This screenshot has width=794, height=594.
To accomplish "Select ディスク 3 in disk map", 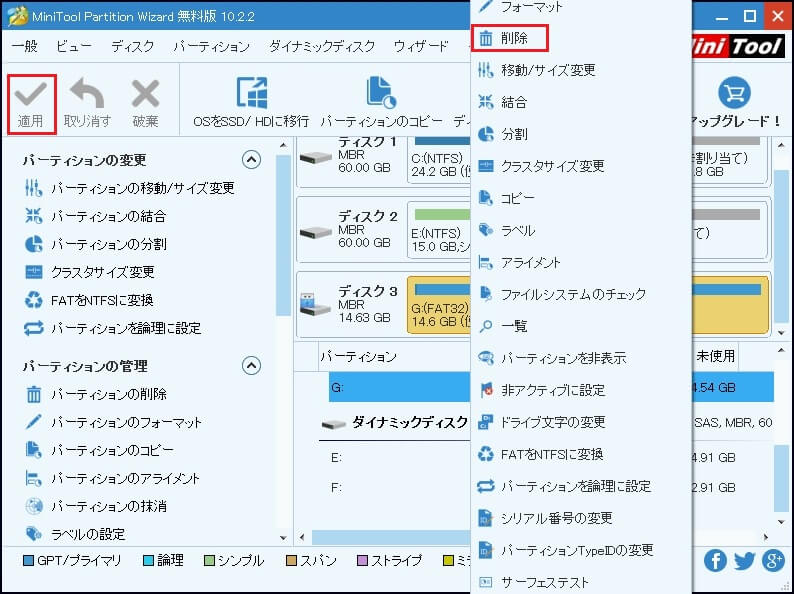I will click(x=350, y=304).
